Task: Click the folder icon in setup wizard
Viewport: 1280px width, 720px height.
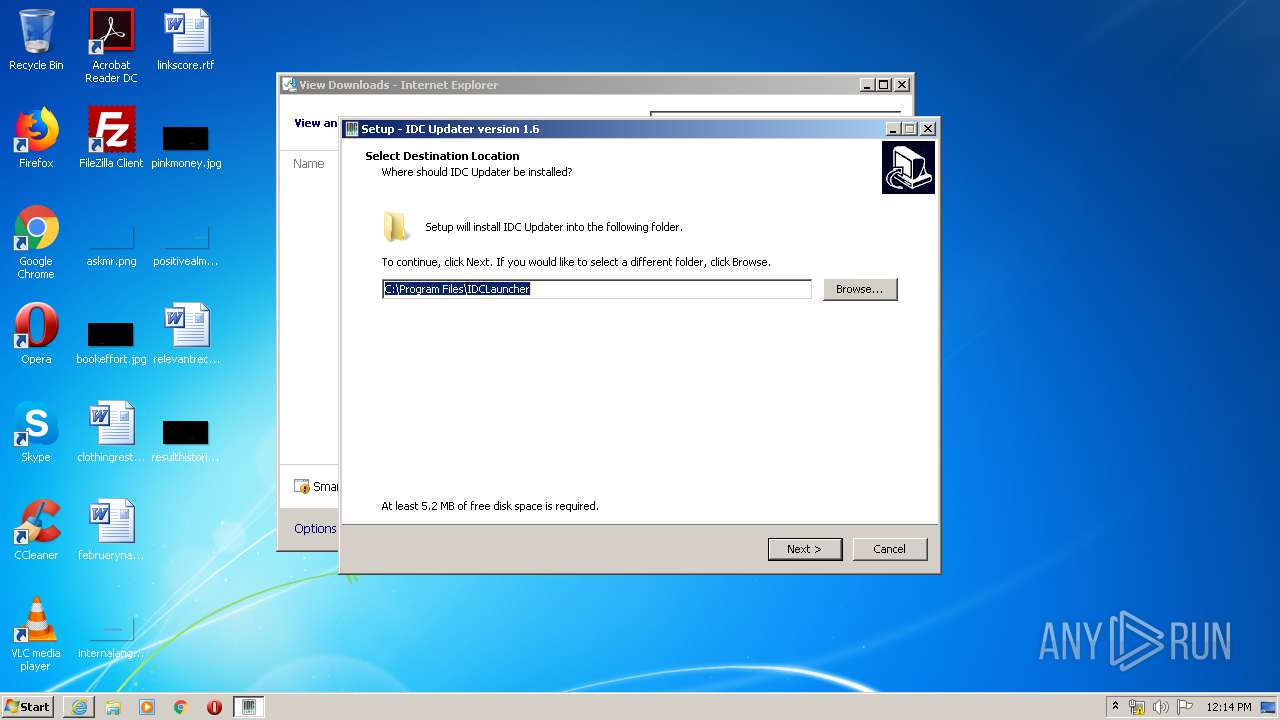Action: click(397, 227)
